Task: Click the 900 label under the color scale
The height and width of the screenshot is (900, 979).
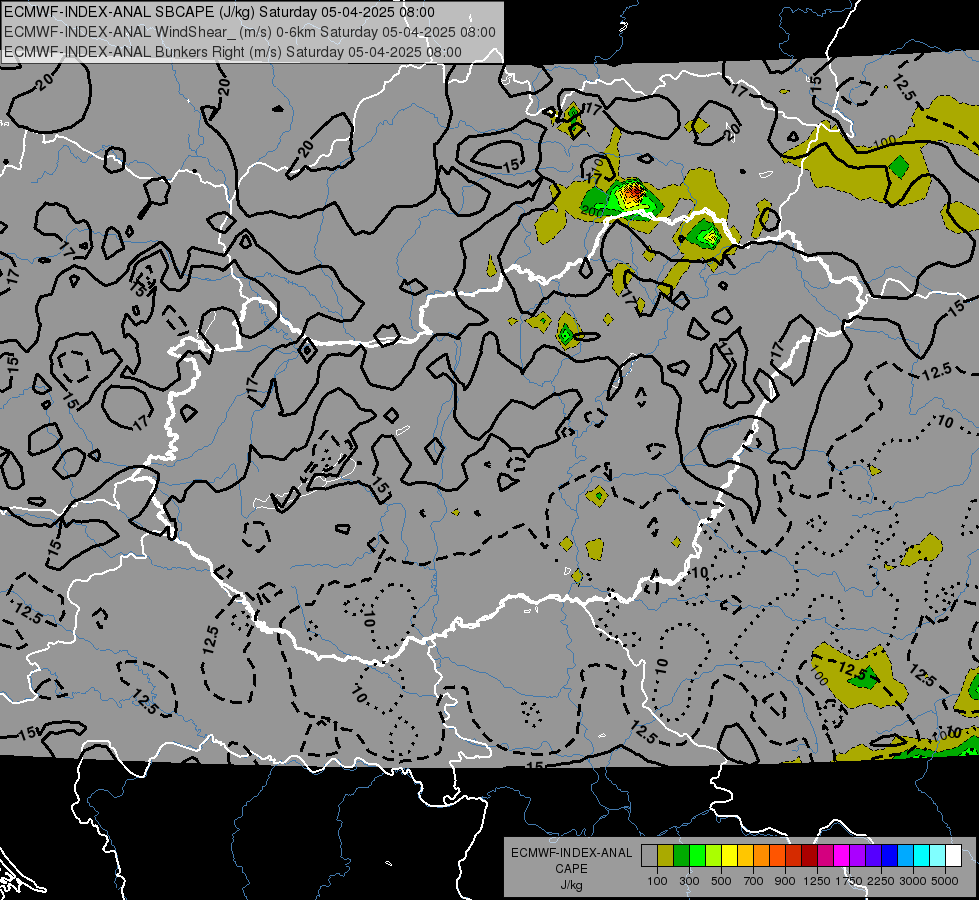Action: (785, 881)
